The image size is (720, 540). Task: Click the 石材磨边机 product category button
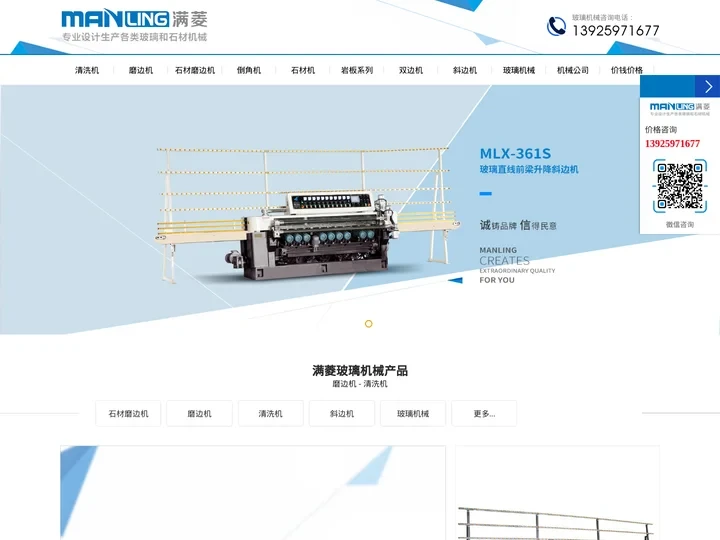click(x=128, y=413)
